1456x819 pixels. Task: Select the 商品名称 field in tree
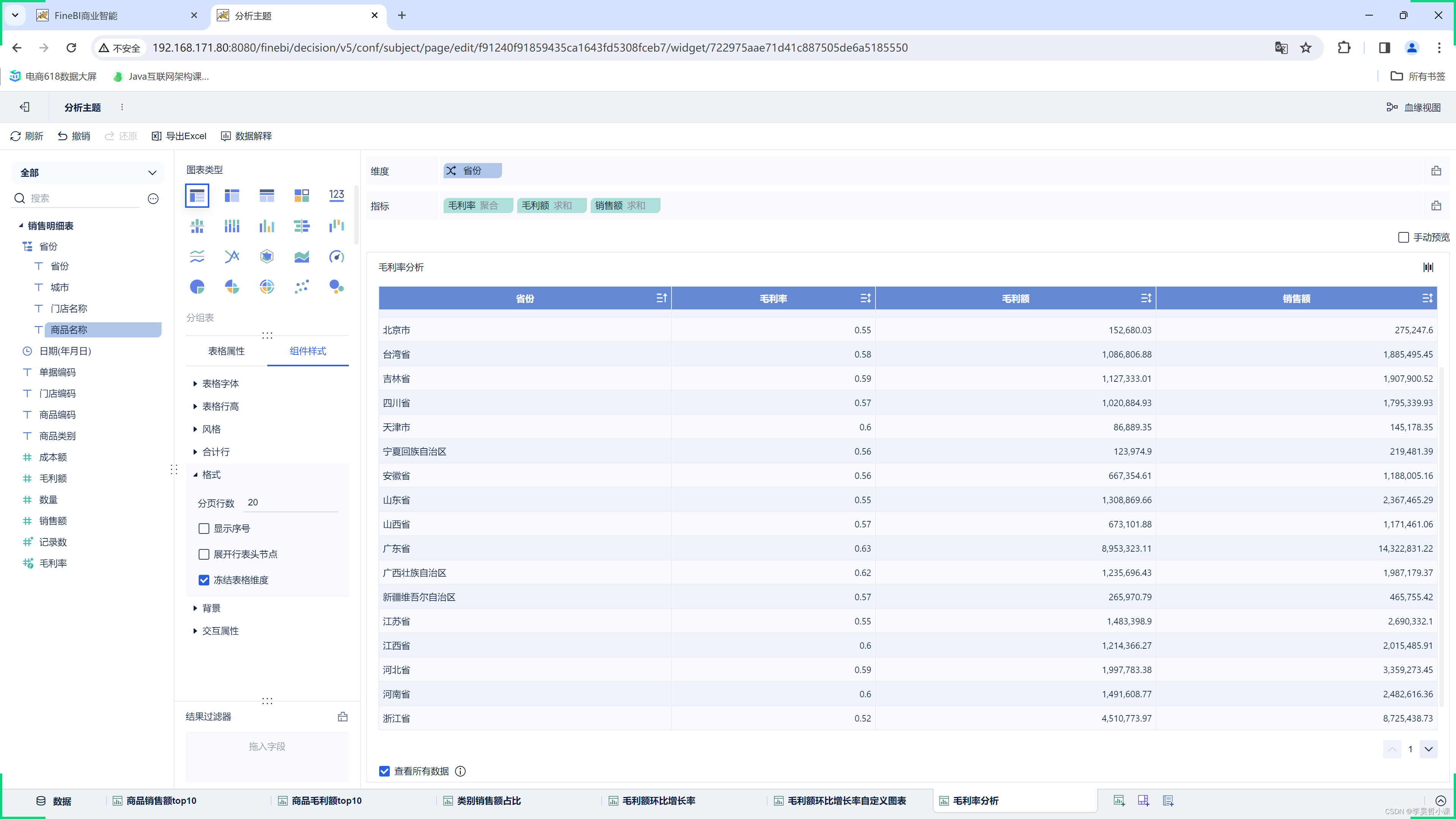(102, 329)
